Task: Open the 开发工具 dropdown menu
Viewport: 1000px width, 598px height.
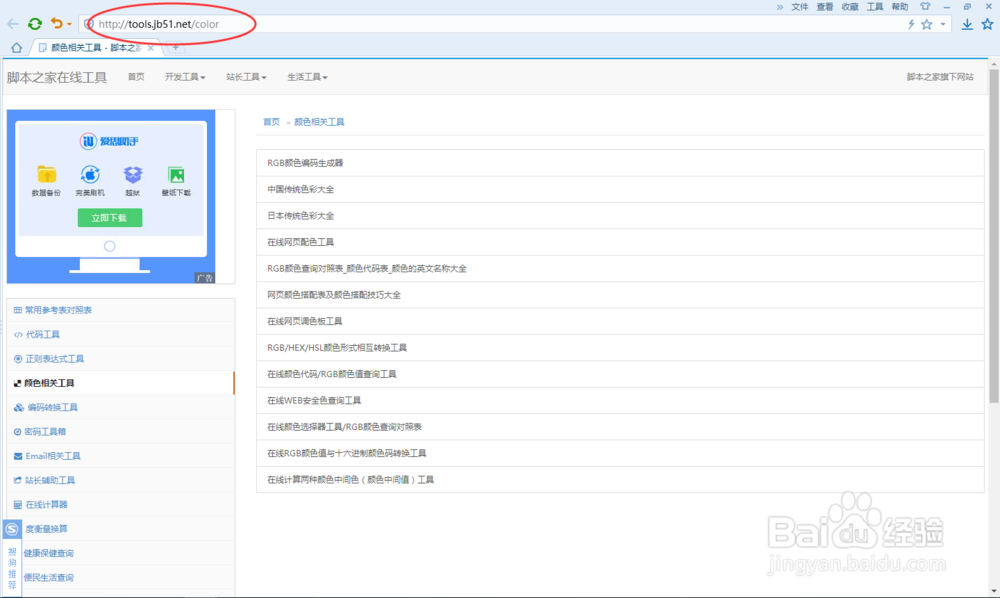Action: pyautogui.click(x=185, y=75)
